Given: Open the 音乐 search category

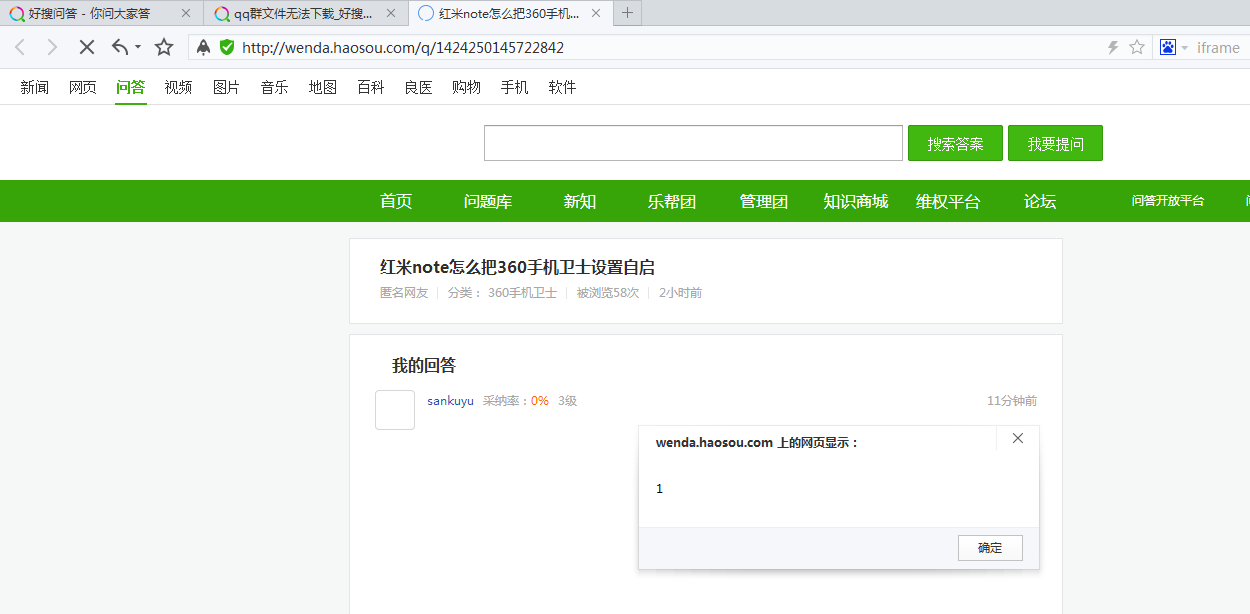Looking at the screenshot, I should pos(274,88).
